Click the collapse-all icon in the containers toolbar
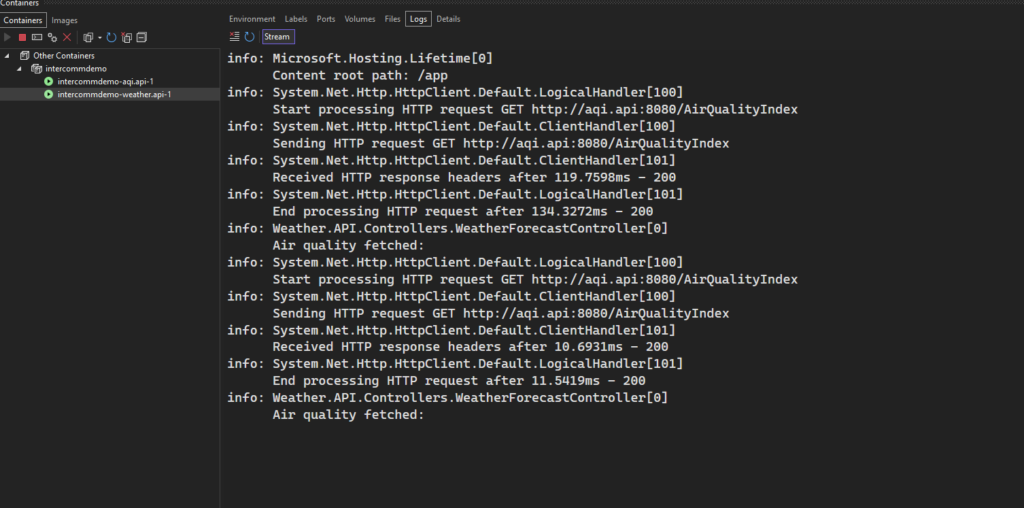Viewport: 1024px width, 508px height. 141,37
